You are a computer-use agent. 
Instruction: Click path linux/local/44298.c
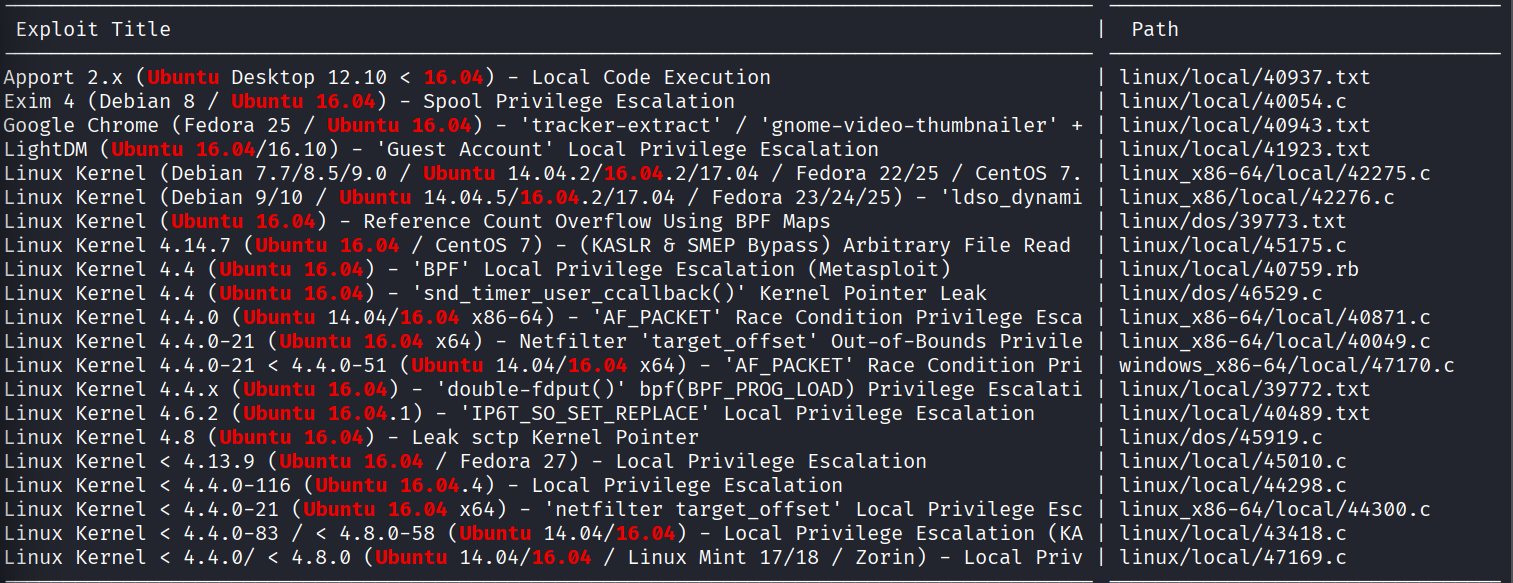(x=1233, y=485)
